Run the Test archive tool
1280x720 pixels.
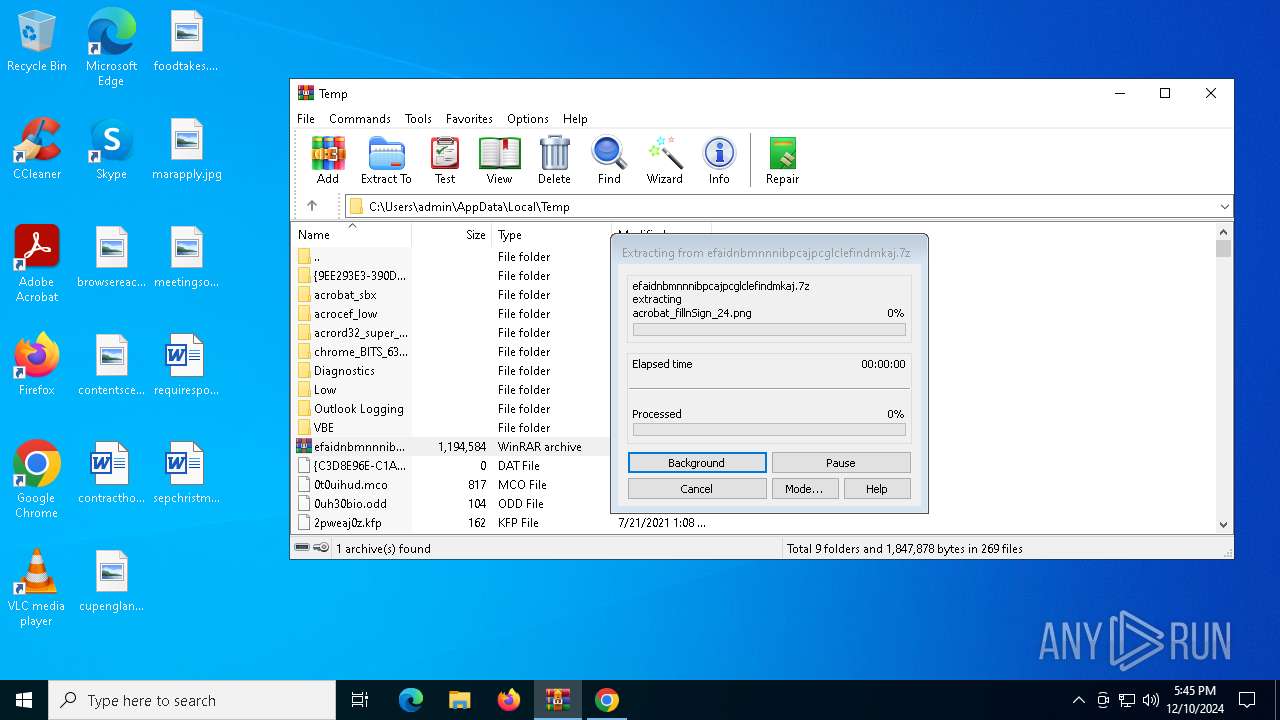pyautogui.click(x=445, y=160)
